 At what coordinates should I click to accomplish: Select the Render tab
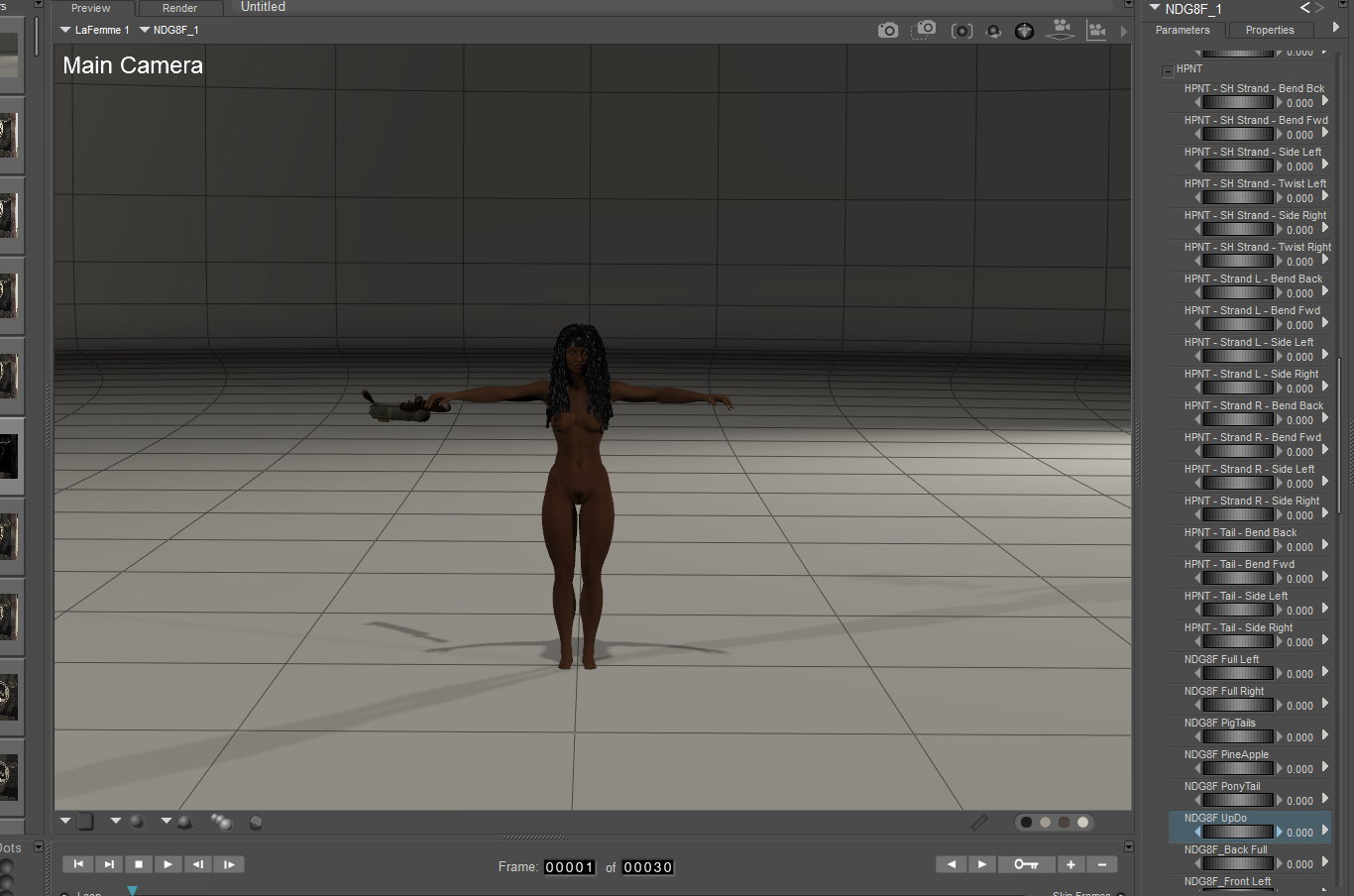tap(180, 8)
